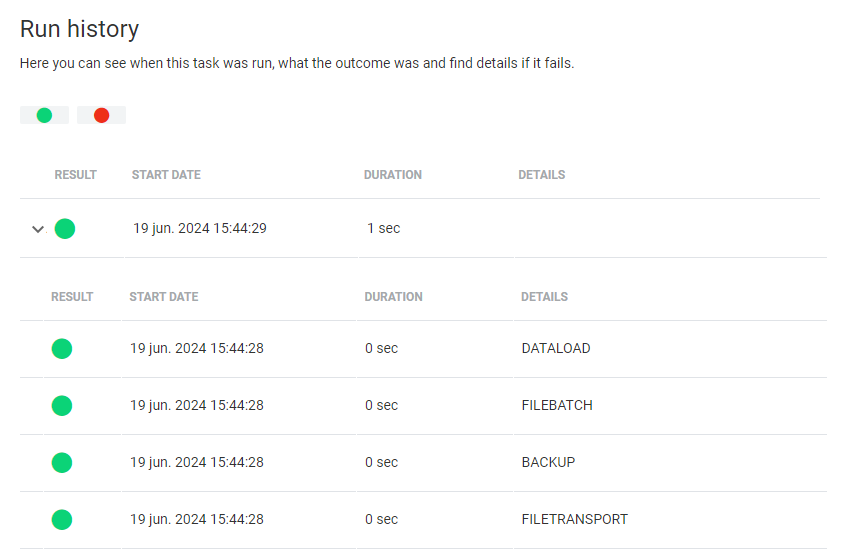Click green status dot of 15:44:29 run
Viewport: 855px width, 554px height.
[x=65, y=229]
